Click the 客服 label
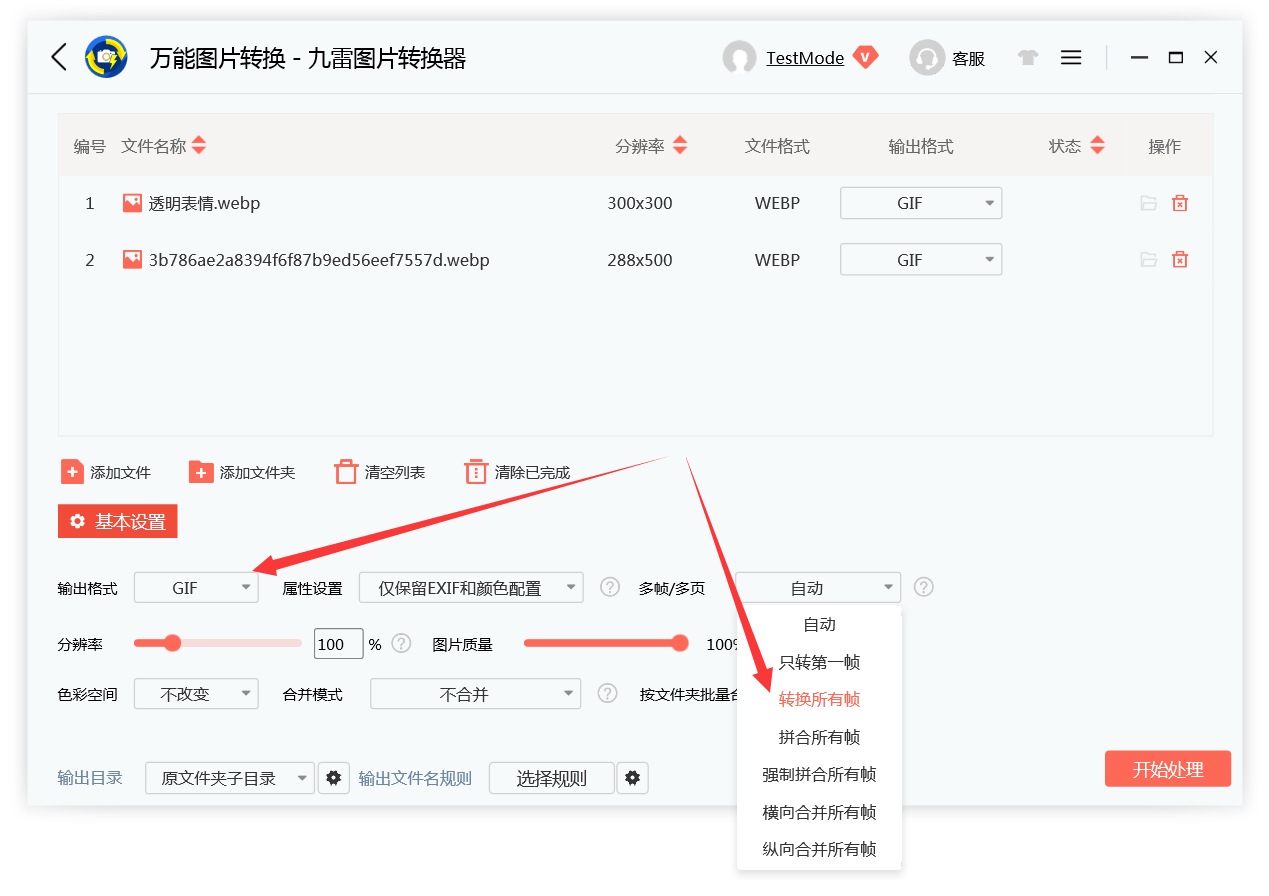Image resolution: width=1269 pixels, height=896 pixels. (968, 59)
